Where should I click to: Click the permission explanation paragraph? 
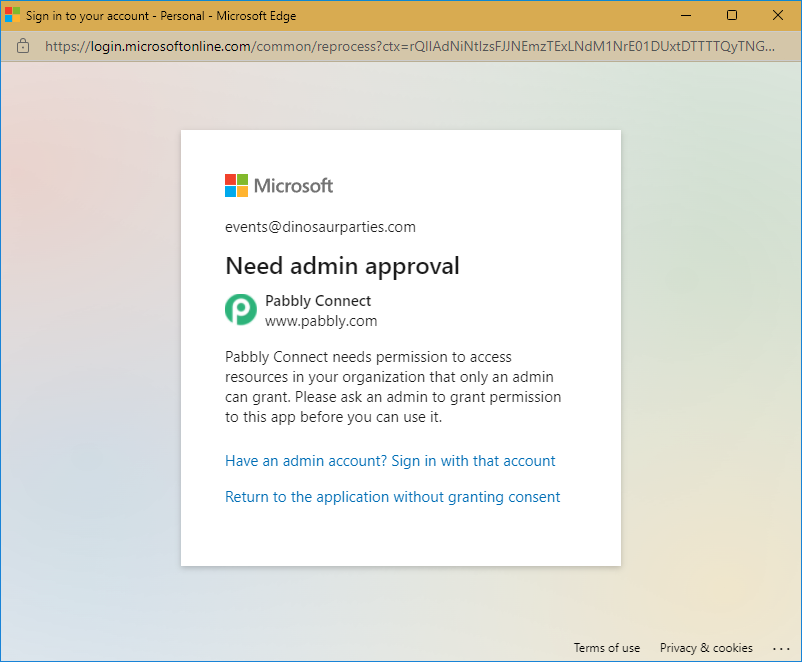coord(393,387)
